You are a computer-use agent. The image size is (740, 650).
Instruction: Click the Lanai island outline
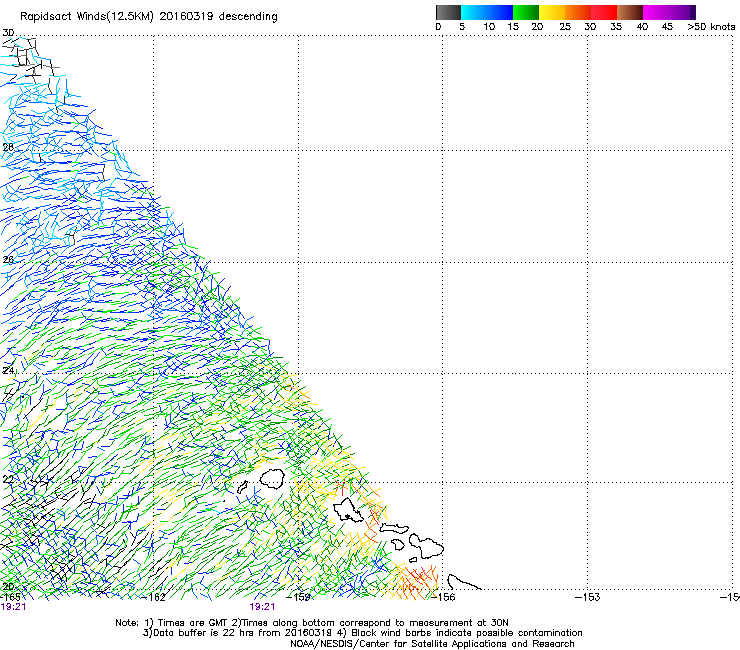tap(398, 545)
